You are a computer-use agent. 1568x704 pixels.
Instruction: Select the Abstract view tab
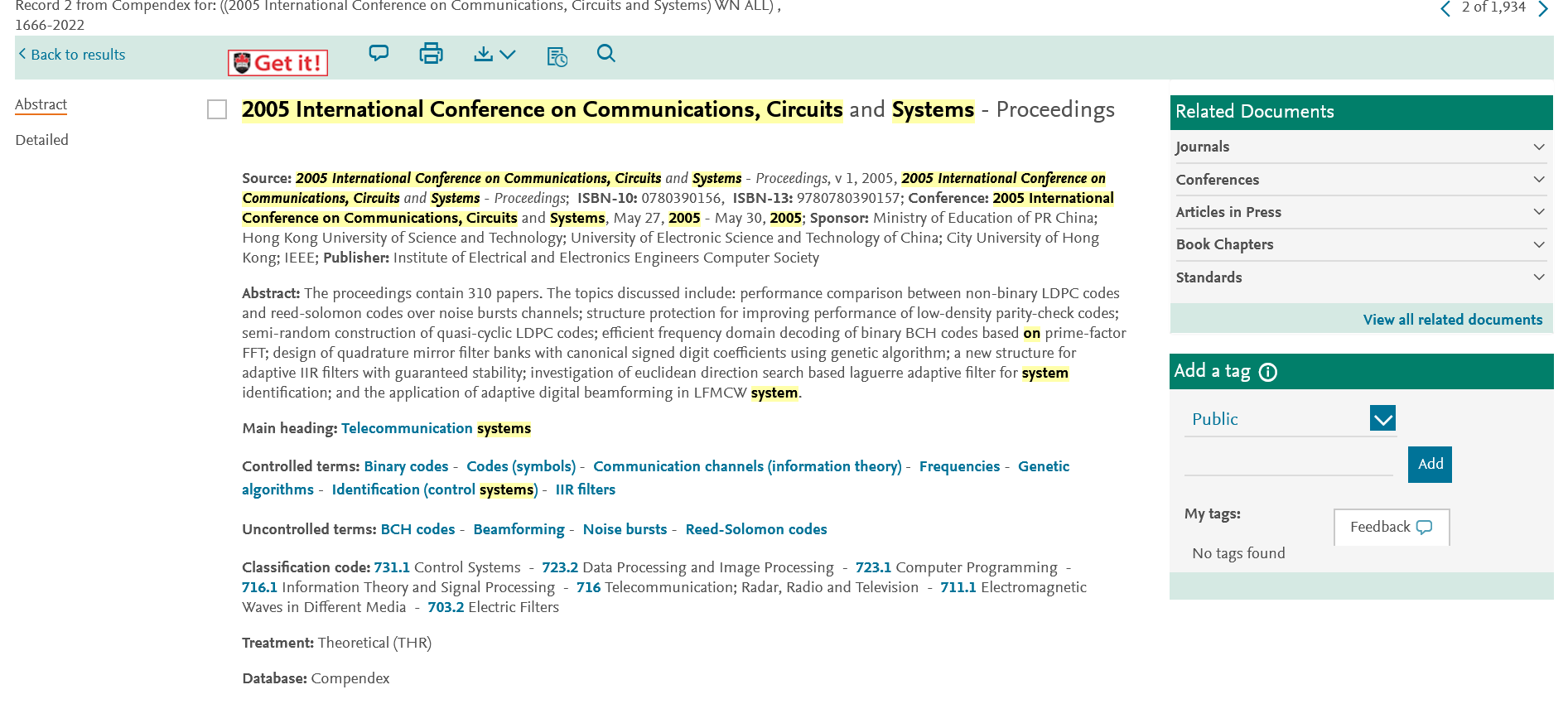(x=41, y=104)
